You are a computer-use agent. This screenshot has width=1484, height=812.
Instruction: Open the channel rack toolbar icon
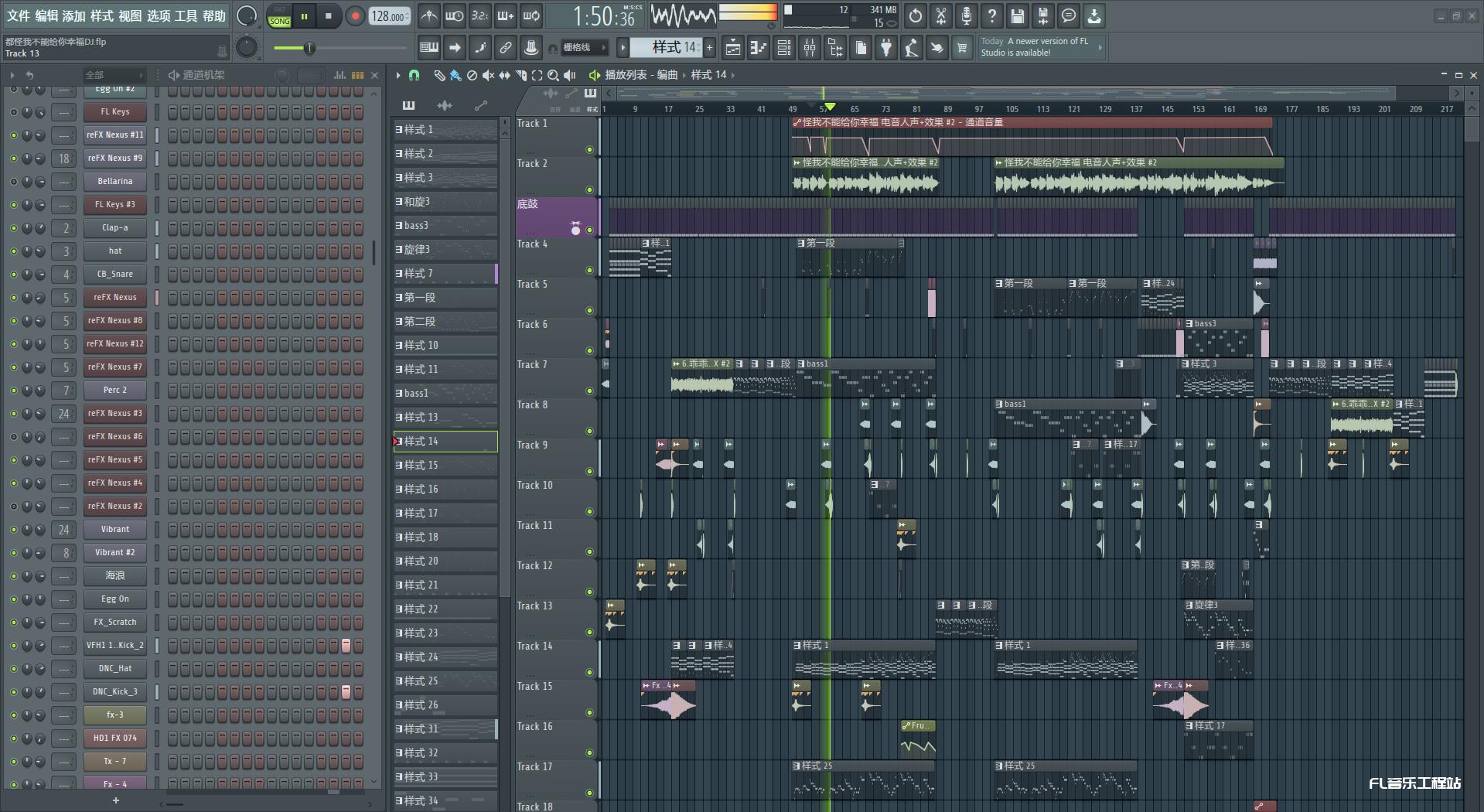(x=784, y=48)
